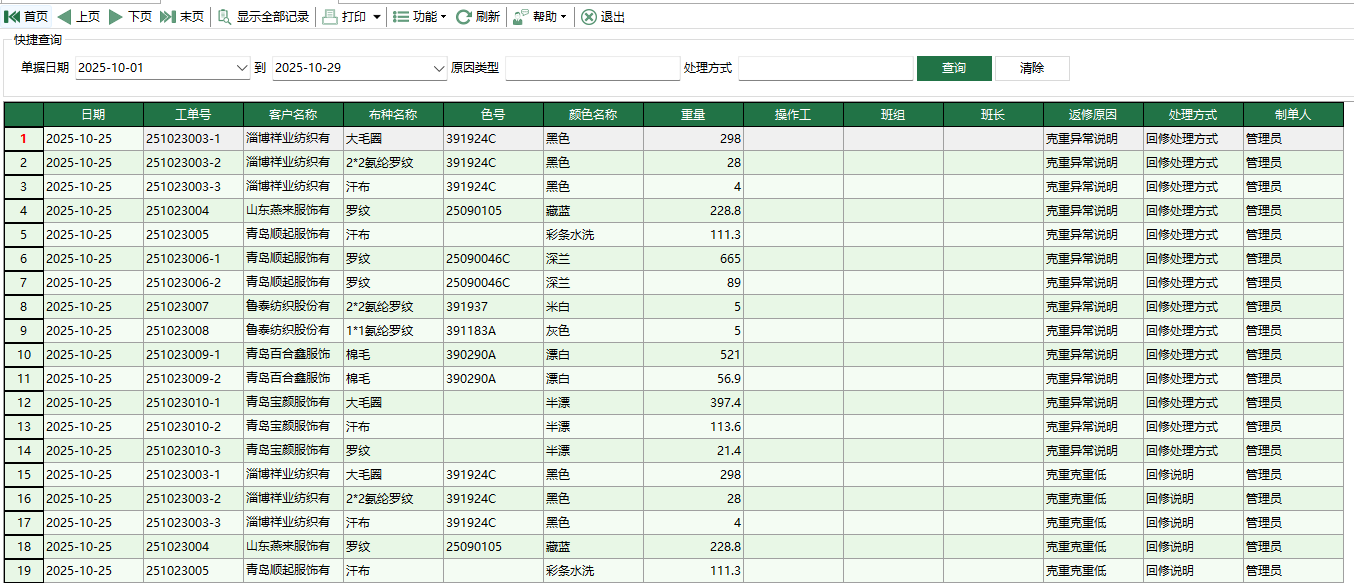Select the 打印 printer icon
Screen dimensions: 1354x583
330,15
